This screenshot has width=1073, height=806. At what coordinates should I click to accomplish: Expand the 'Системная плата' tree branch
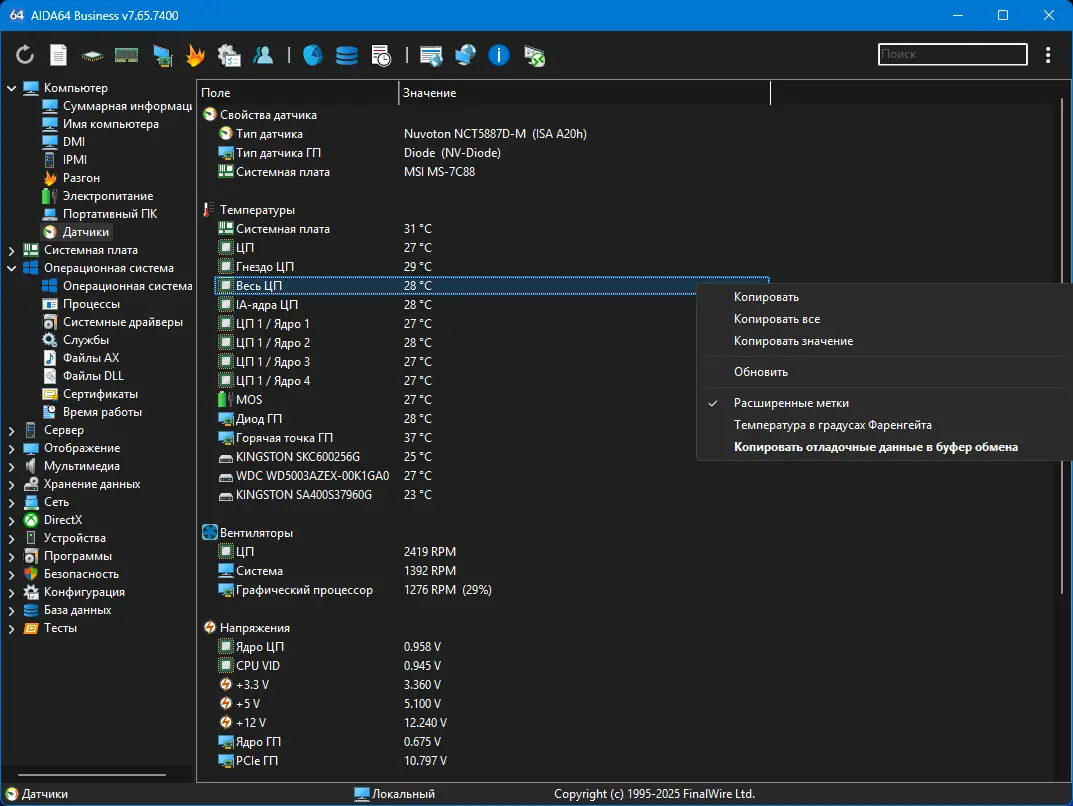pyautogui.click(x=11, y=249)
